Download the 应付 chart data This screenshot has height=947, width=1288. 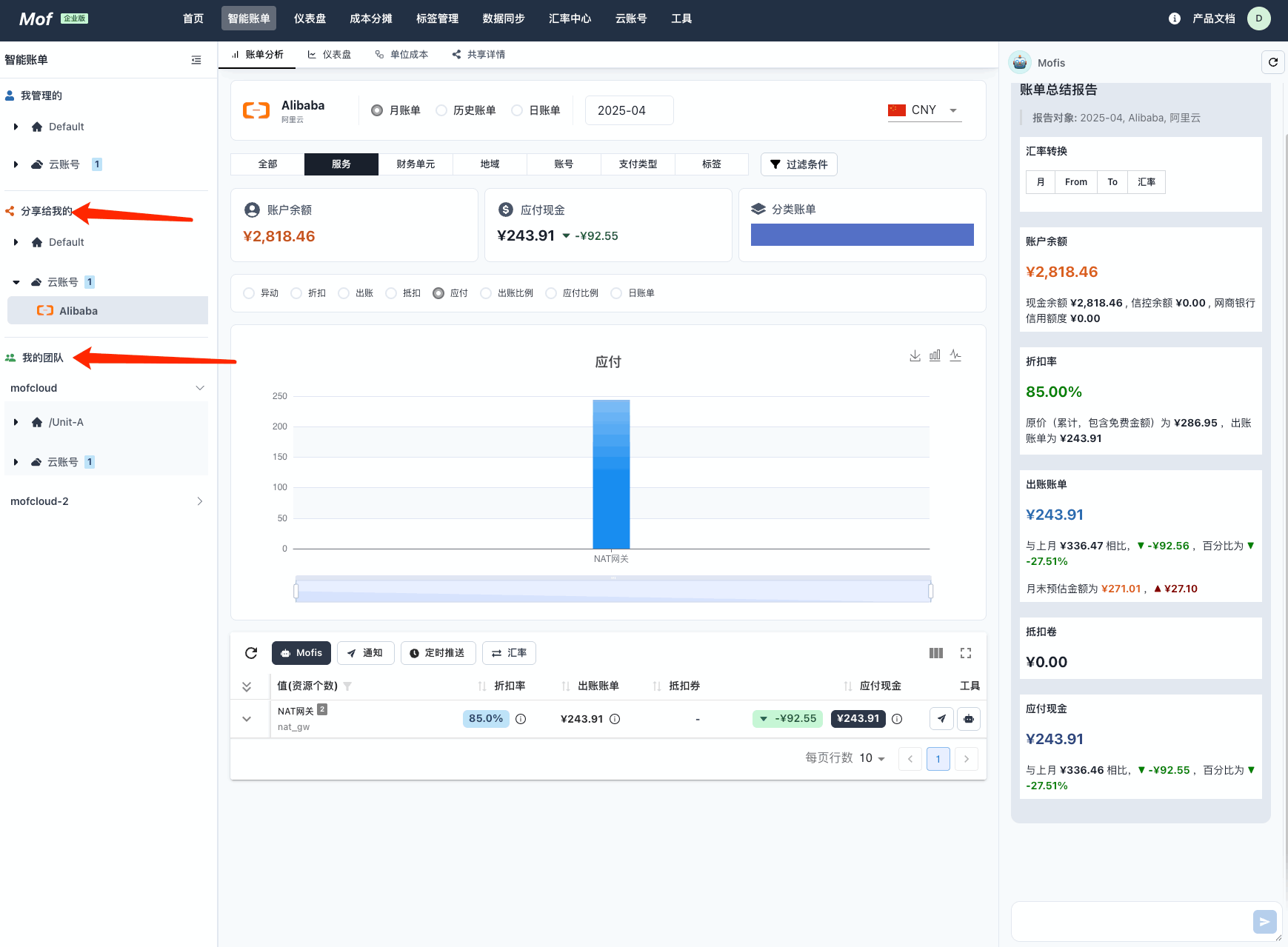[915, 355]
